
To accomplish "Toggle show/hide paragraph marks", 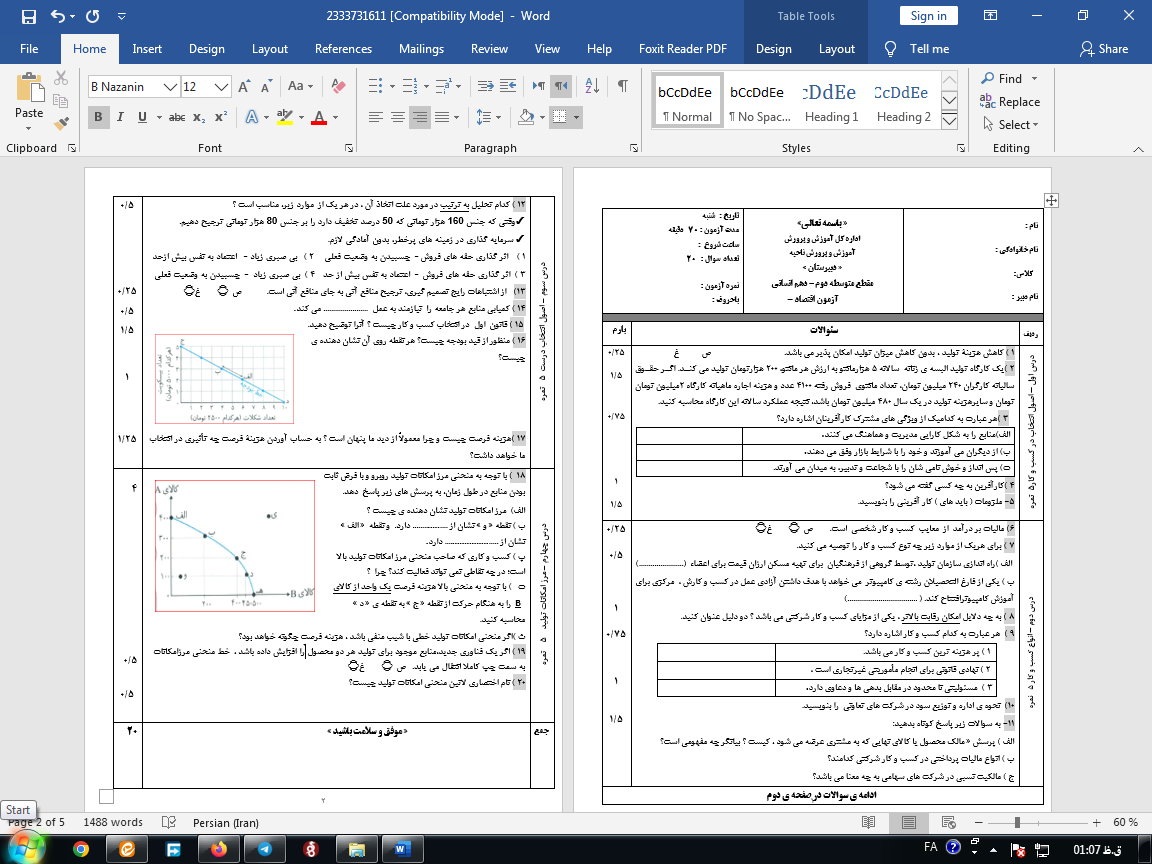I will click(x=622, y=87).
